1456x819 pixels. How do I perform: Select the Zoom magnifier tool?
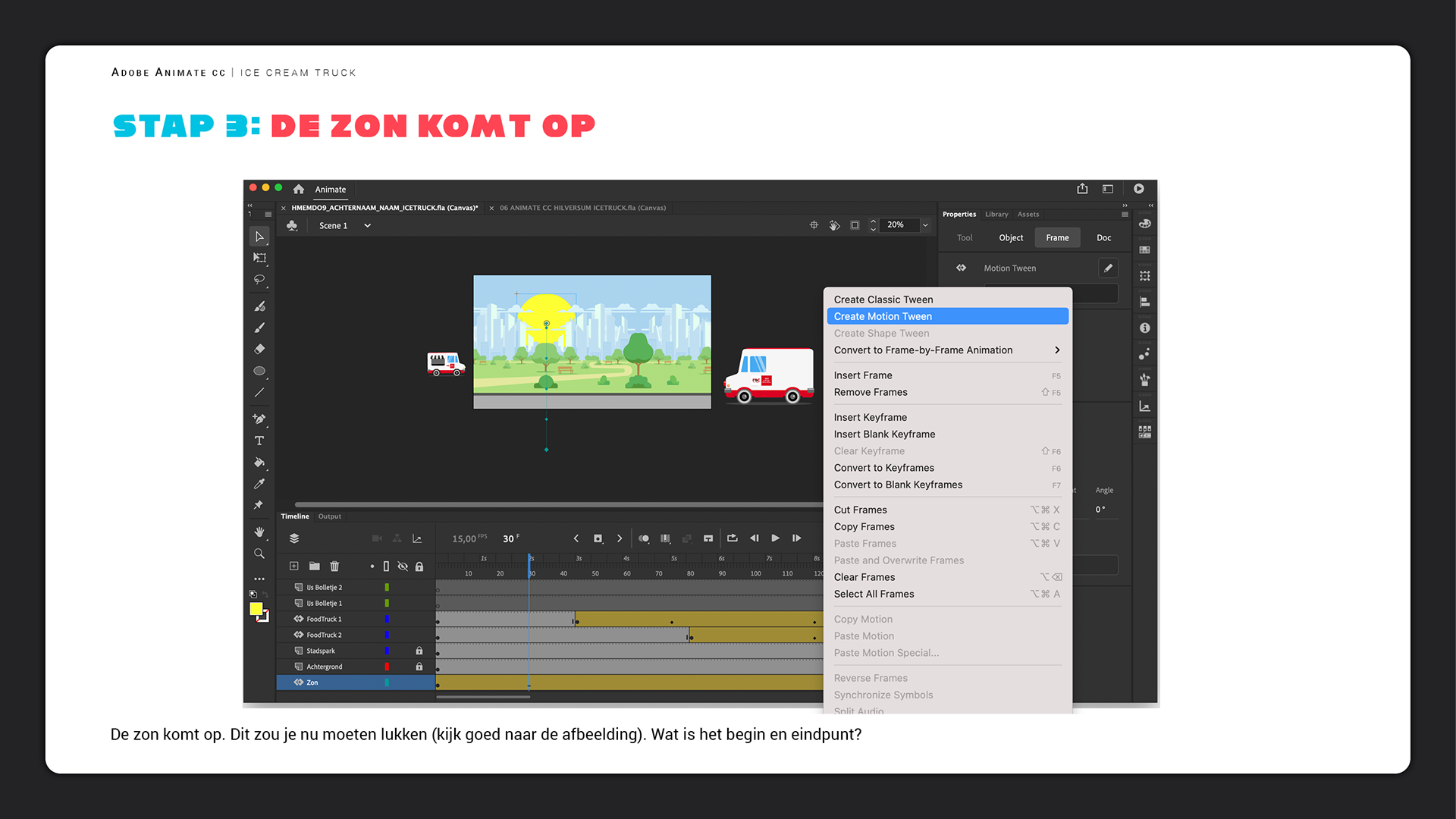259,554
